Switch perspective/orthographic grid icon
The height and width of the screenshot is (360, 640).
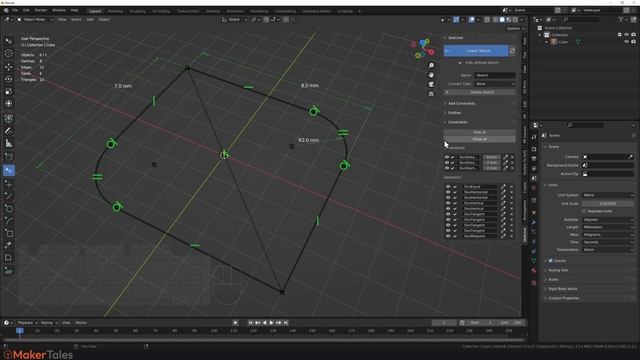pyautogui.click(x=431, y=93)
